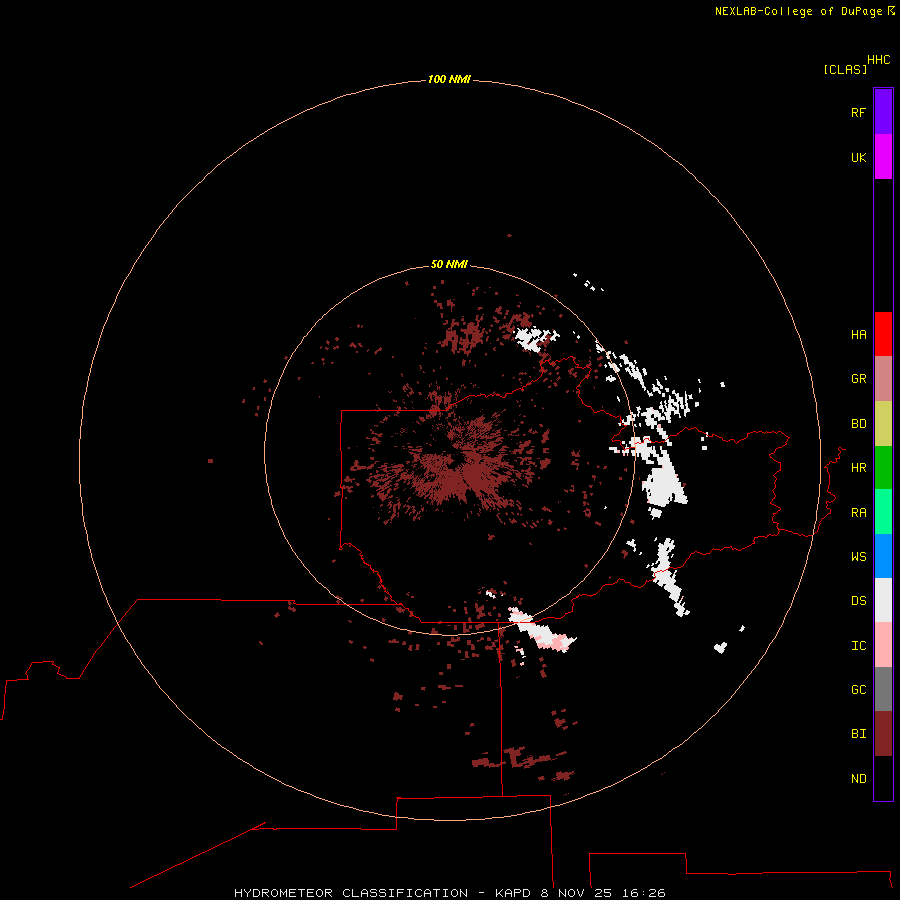This screenshot has height=900, width=900.
Task: Click the WS legend label
Action: [x=858, y=557]
